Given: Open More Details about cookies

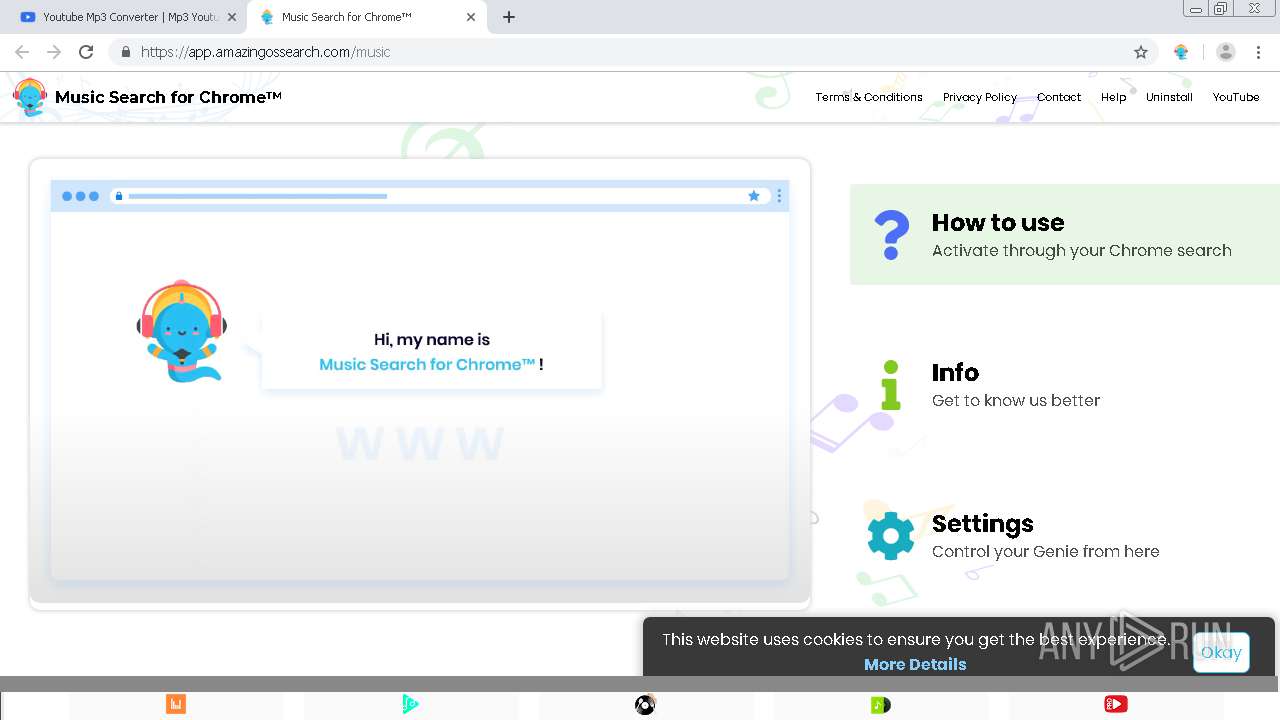Looking at the screenshot, I should point(915,664).
